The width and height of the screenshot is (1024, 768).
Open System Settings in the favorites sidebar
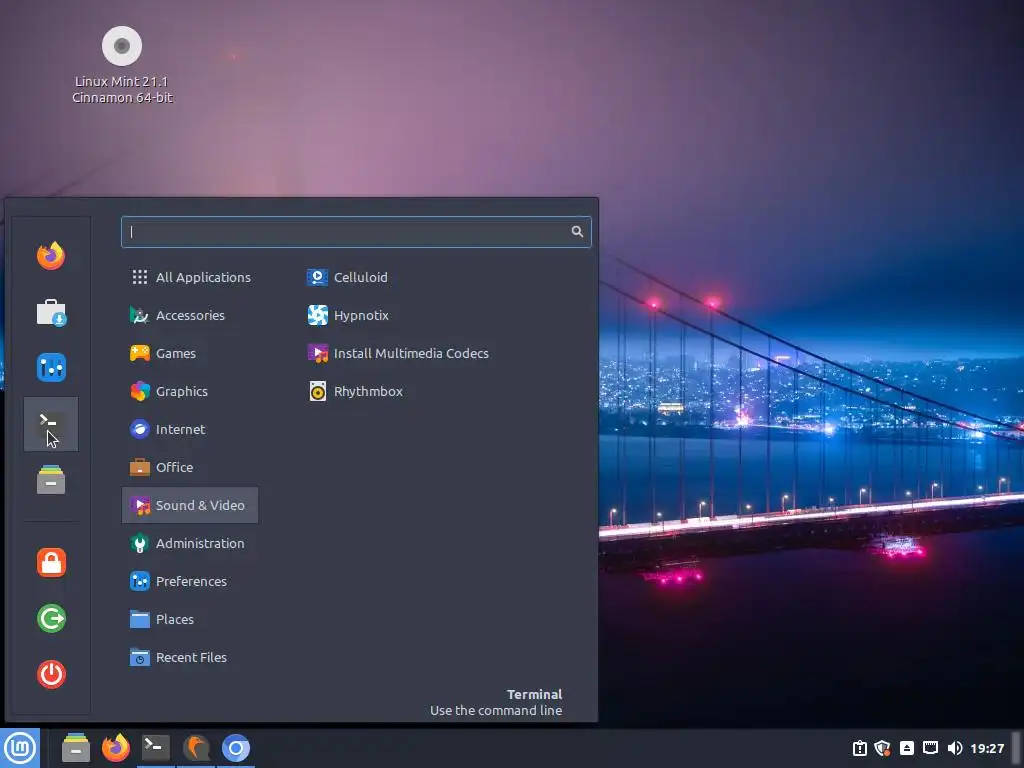[51, 368]
